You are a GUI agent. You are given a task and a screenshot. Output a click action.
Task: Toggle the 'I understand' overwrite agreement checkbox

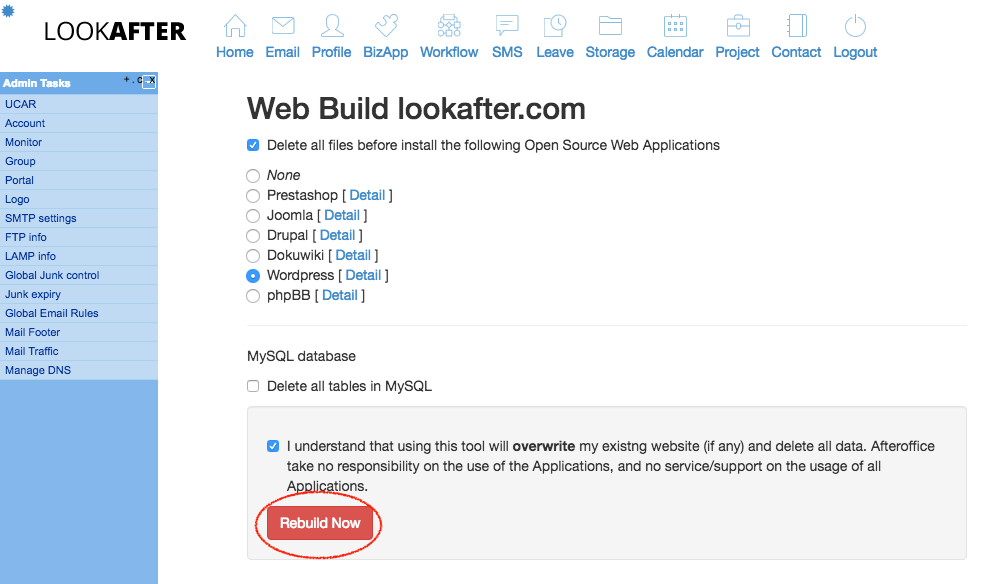click(x=273, y=446)
